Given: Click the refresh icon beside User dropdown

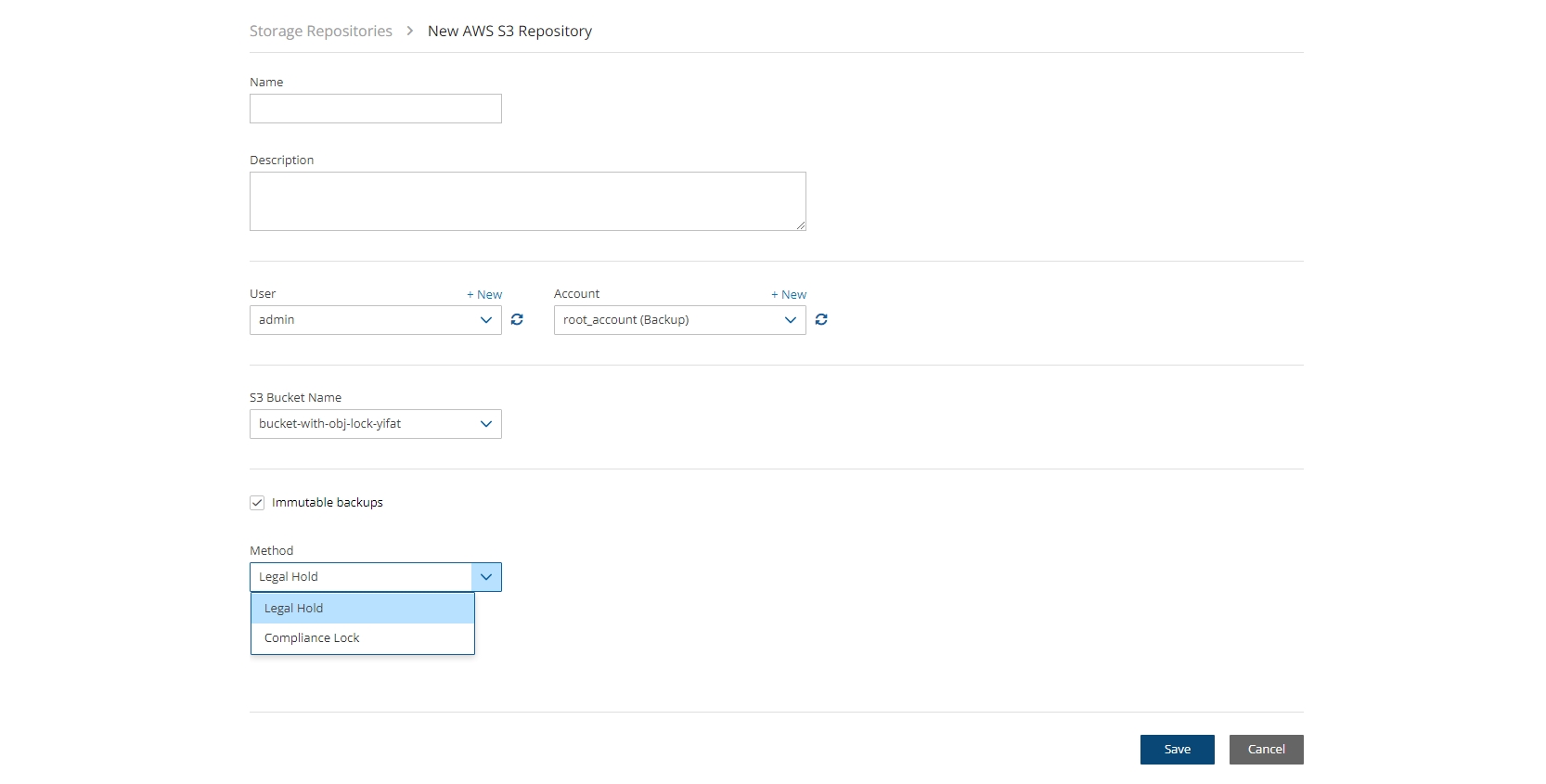Looking at the screenshot, I should tap(517, 320).
